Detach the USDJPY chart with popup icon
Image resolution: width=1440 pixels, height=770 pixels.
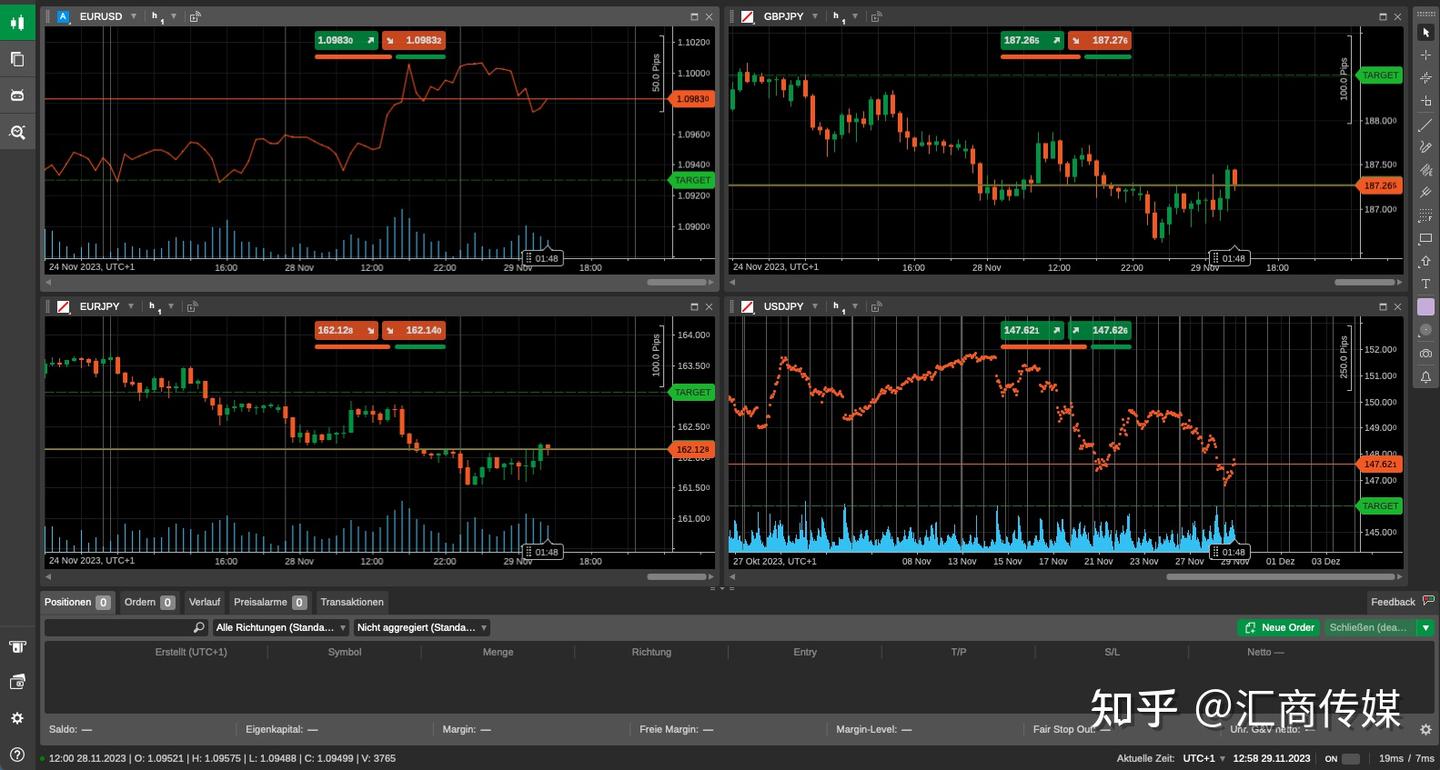pos(876,306)
